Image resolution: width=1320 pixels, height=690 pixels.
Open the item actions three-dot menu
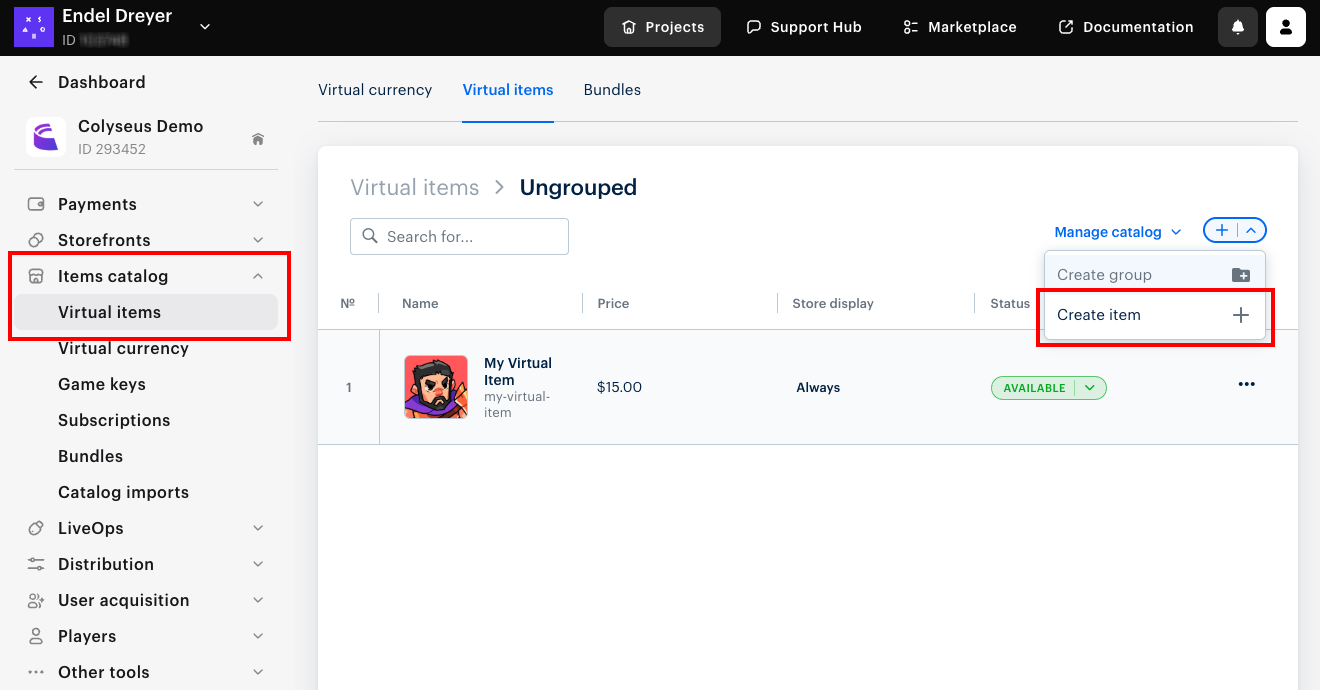[1246, 384]
